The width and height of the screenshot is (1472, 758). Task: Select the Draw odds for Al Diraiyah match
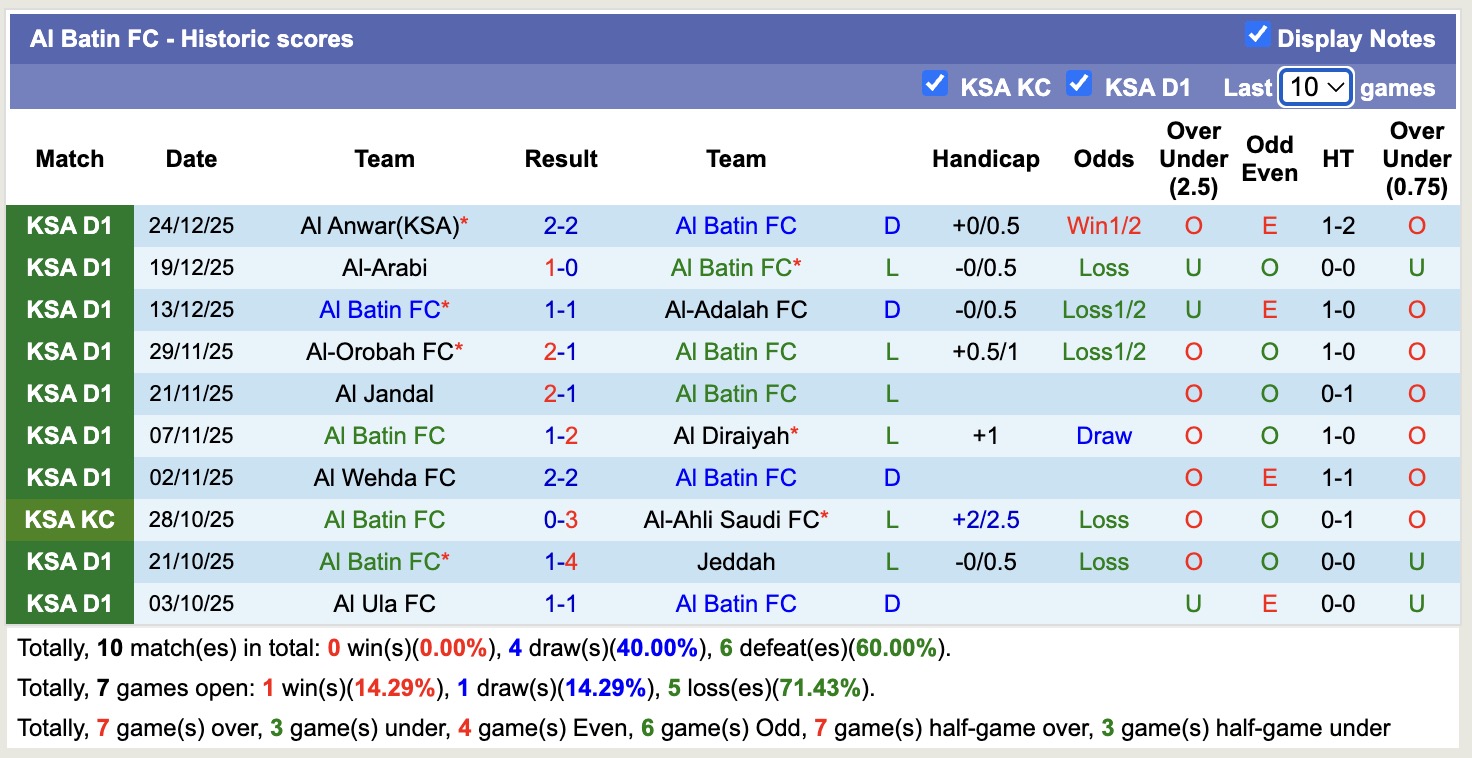pyautogui.click(x=1103, y=435)
